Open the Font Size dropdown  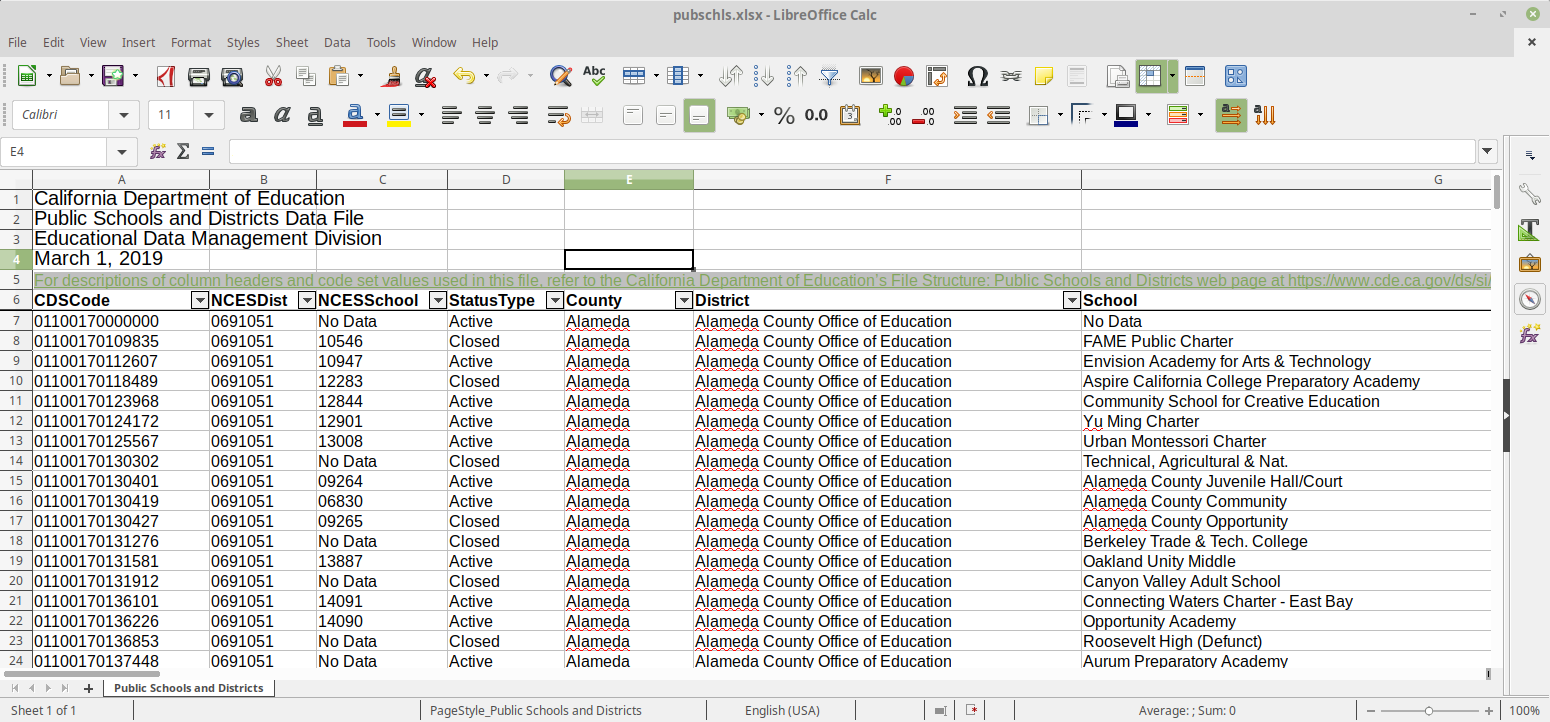pos(209,115)
